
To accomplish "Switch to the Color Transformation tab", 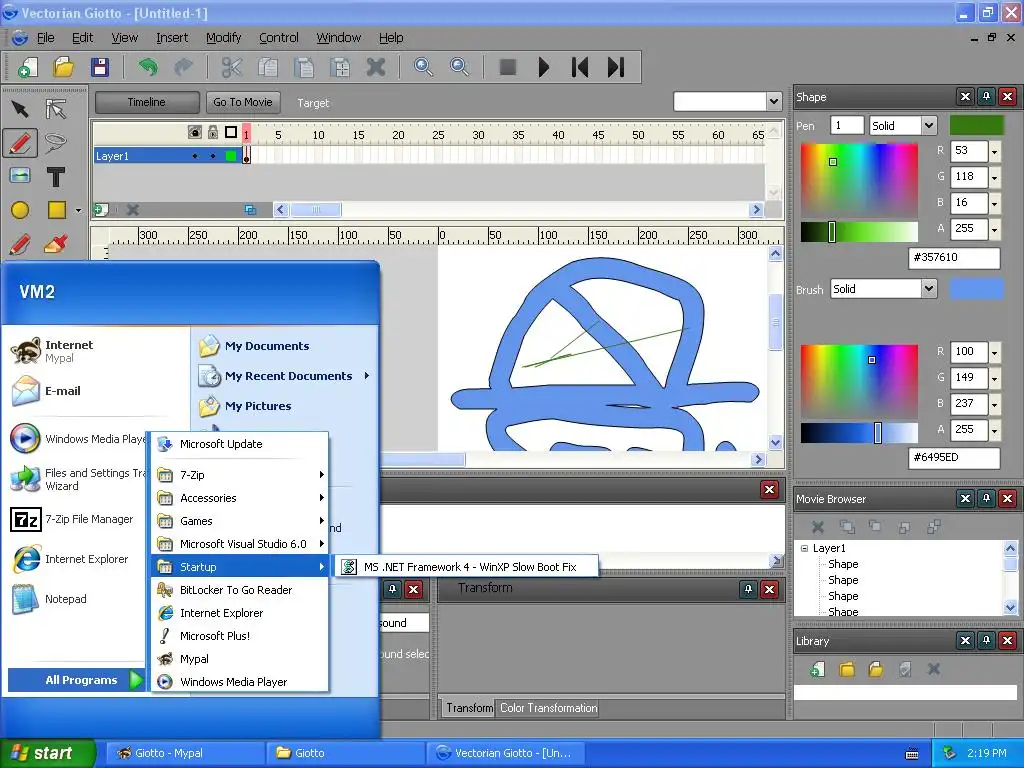I will point(549,708).
